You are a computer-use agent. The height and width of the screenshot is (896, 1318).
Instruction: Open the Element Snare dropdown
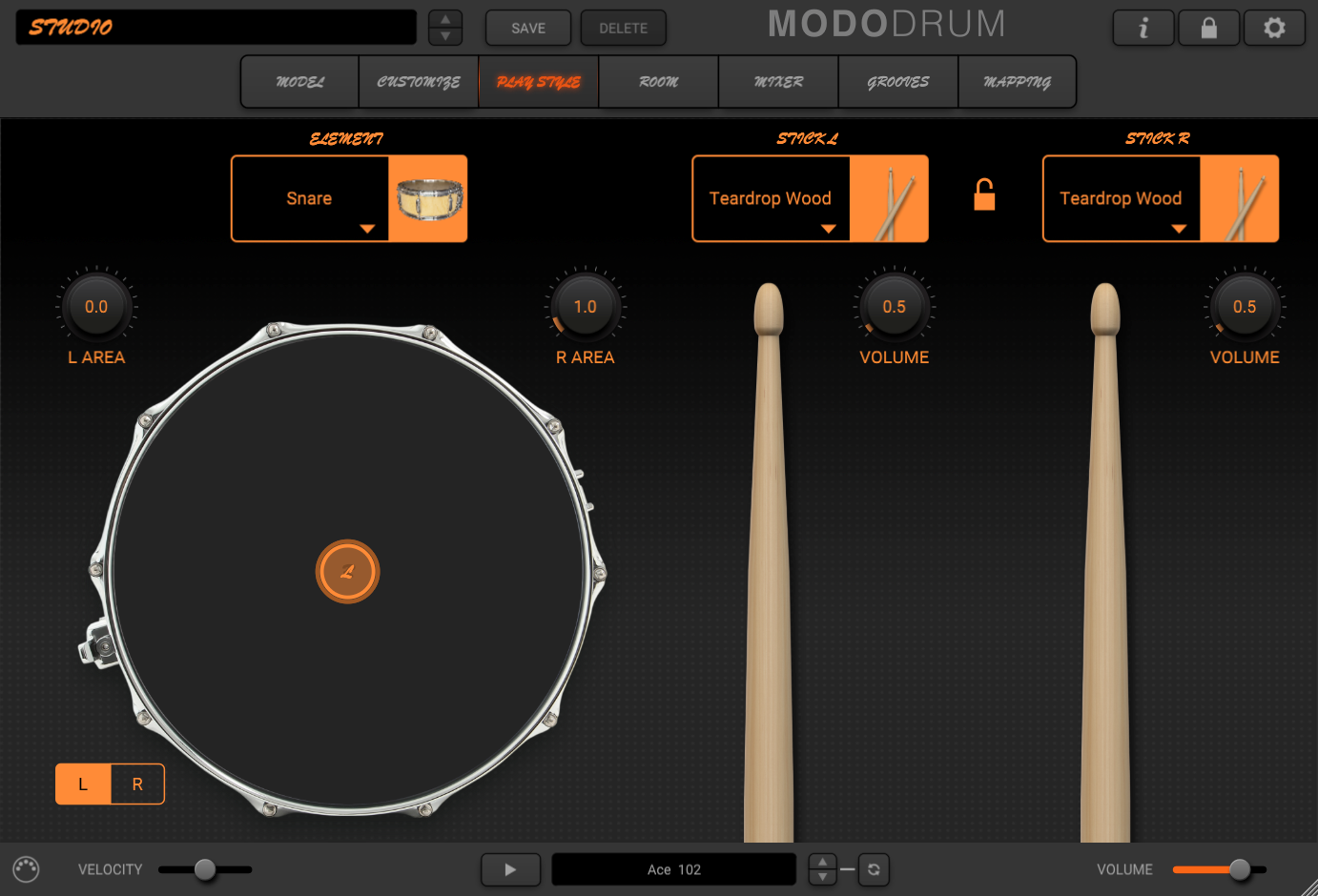click(310, 198)
